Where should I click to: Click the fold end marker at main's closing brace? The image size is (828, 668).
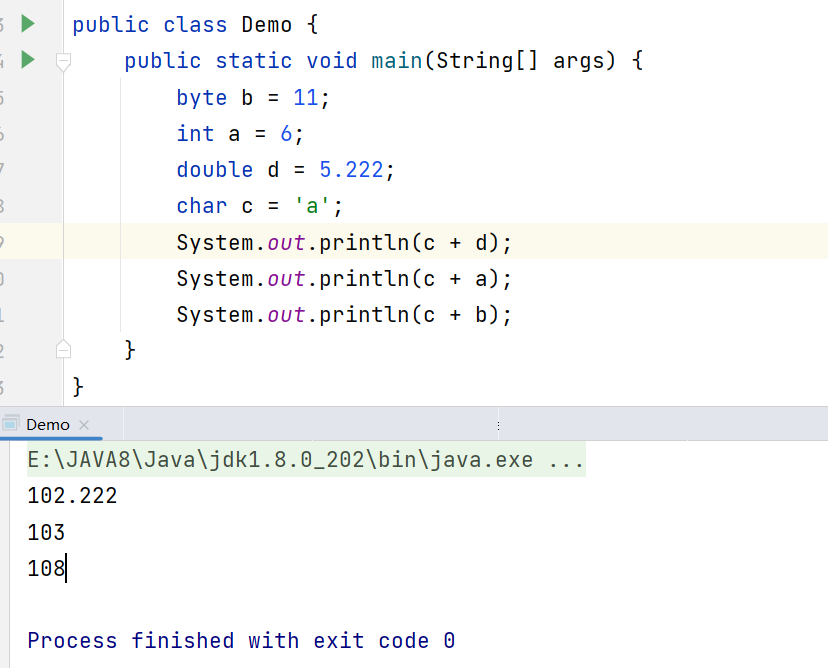coord(63,350)
